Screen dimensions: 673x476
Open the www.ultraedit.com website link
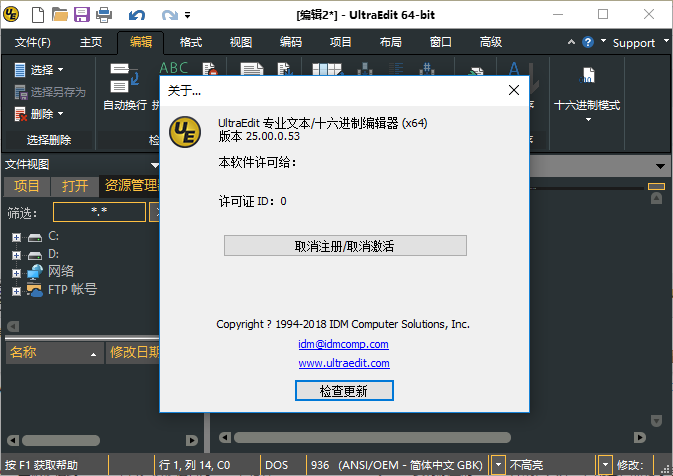344,363
